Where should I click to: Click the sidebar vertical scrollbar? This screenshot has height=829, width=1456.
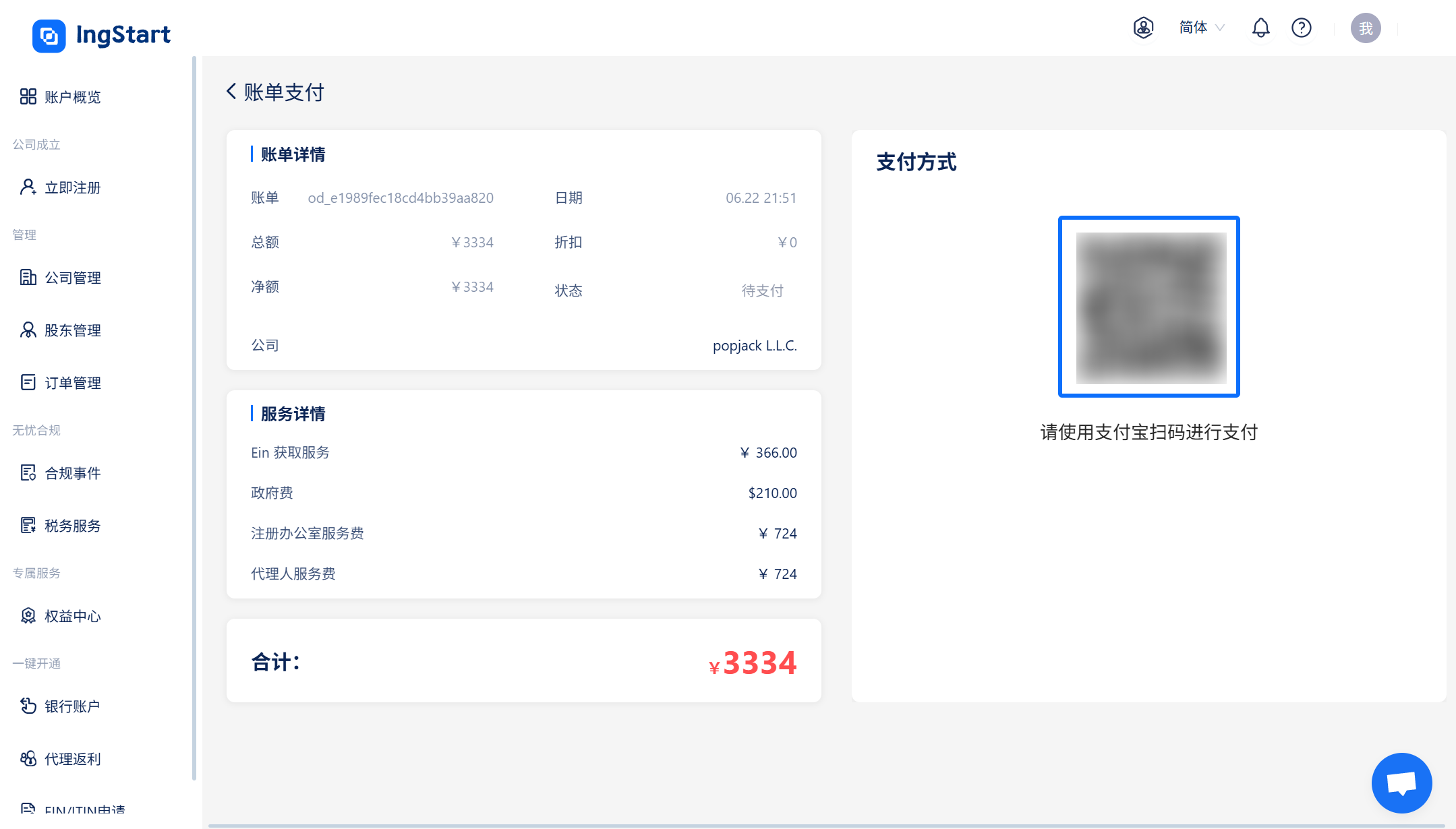pyautogui.click(x=194, y=418)
